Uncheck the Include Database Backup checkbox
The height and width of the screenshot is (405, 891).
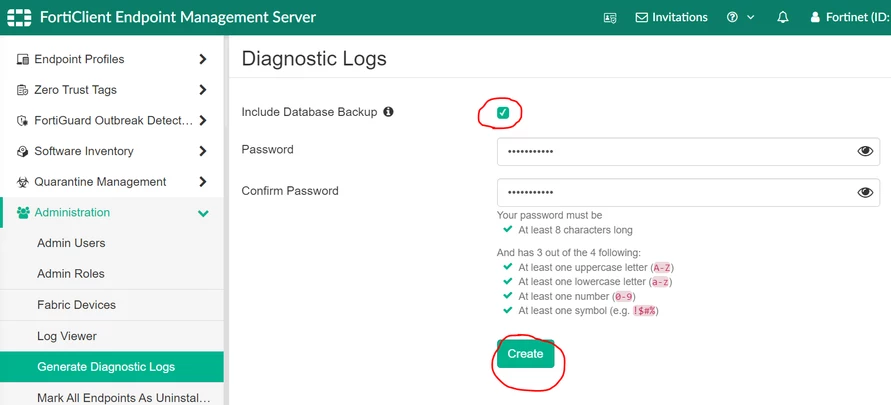(x=502, y=112)
